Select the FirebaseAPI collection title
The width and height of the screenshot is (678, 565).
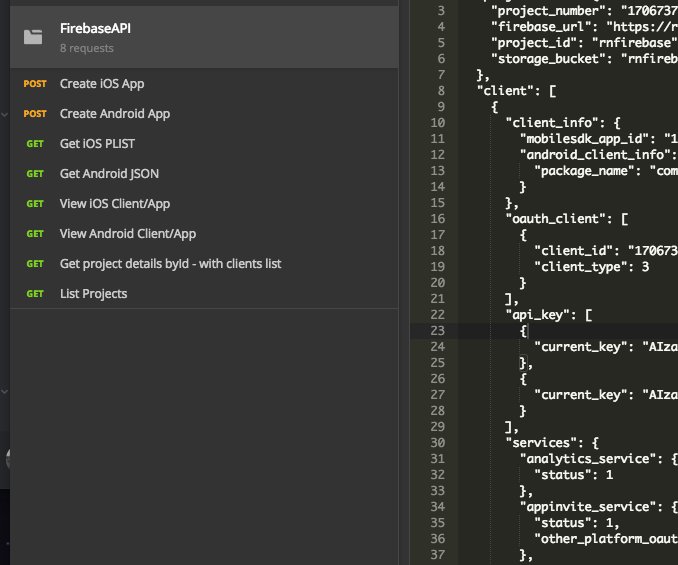coord(95,28)
